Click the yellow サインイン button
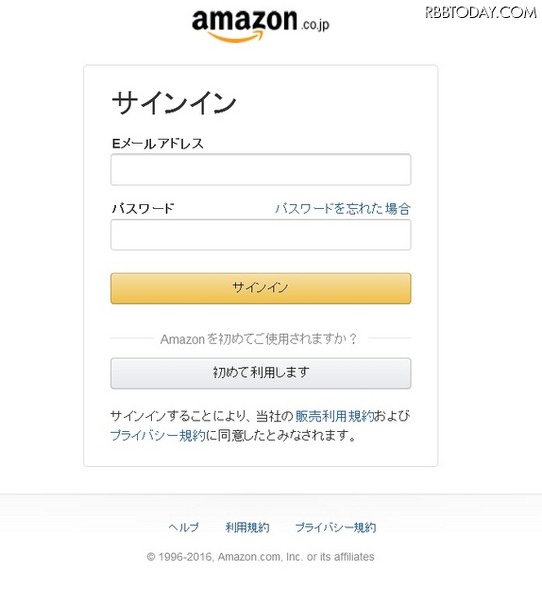 (261, 289)
